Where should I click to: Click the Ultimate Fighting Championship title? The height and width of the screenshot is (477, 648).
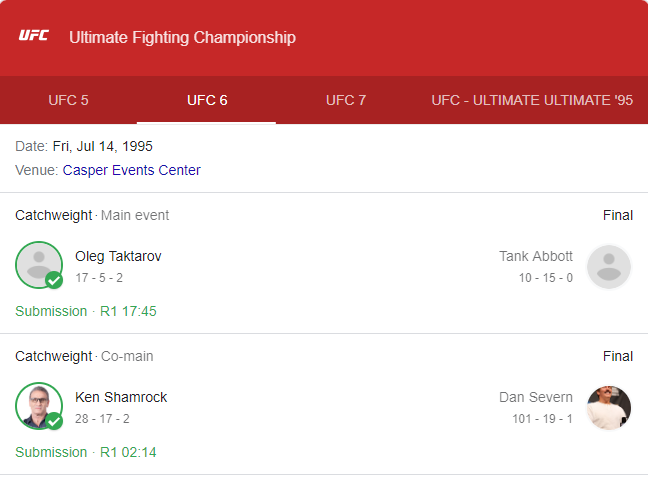pyautogui.click(x=182, y=38)
